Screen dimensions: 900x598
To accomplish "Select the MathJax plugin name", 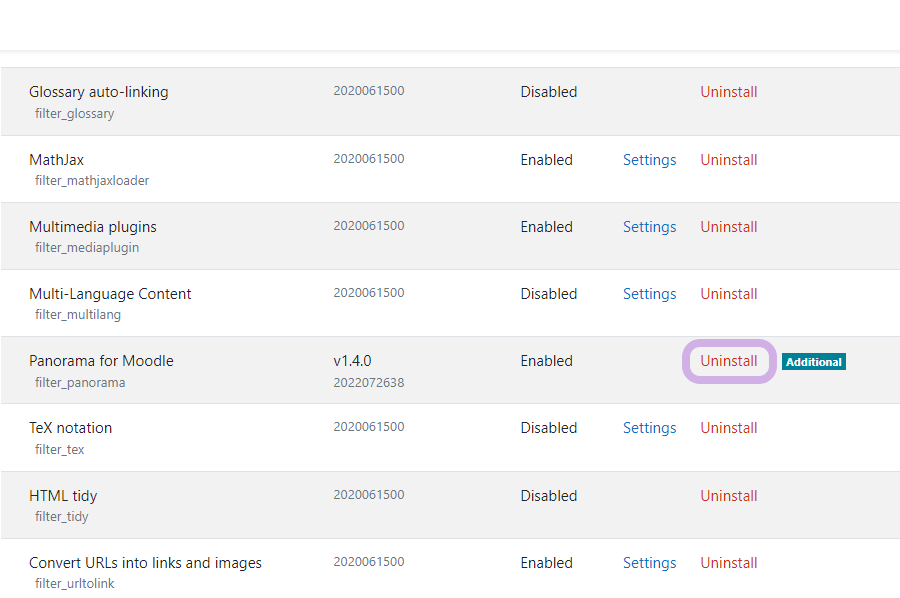I will coord(56,160).
